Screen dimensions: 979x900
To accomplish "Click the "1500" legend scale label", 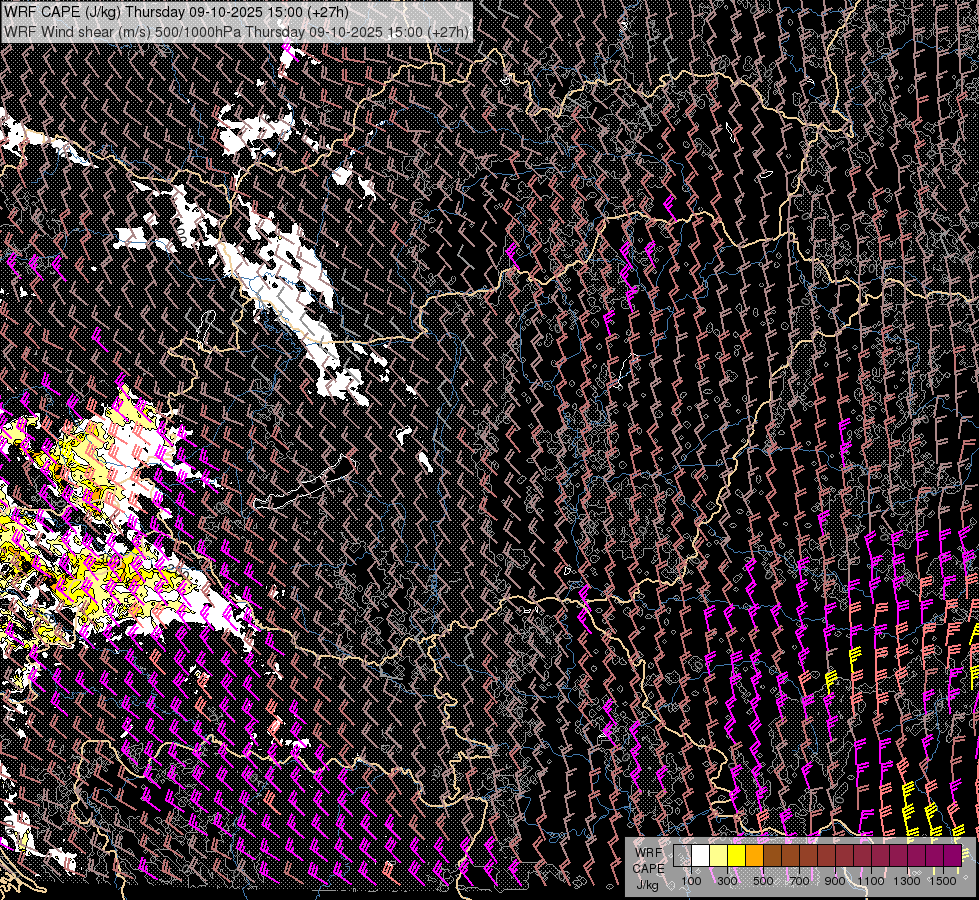I will pos(943,881).
